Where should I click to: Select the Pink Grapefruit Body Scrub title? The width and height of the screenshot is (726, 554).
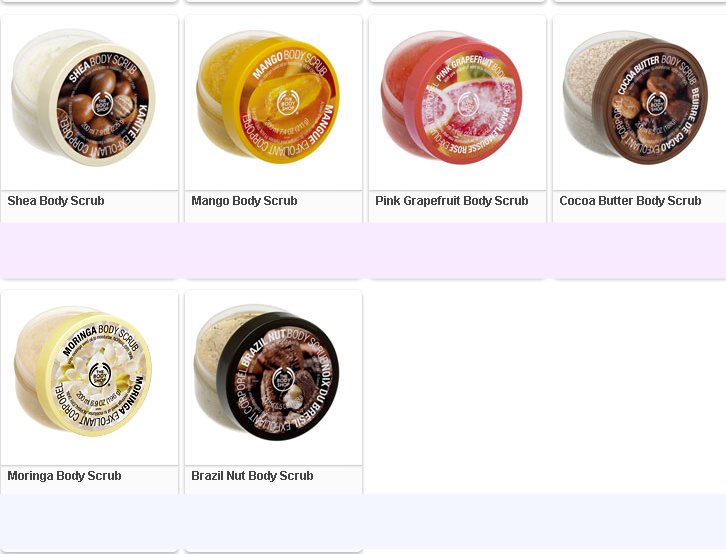(451, 201)
